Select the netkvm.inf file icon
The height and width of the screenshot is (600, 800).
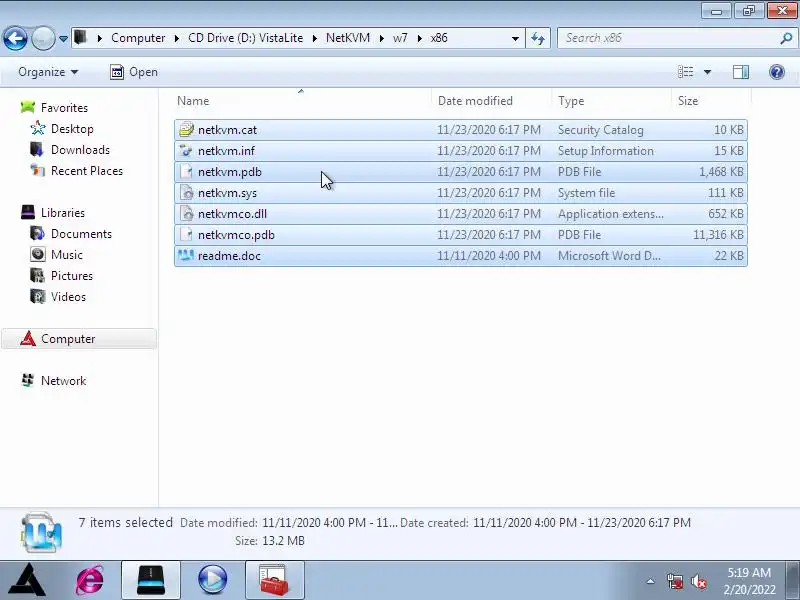coord(186,151)
